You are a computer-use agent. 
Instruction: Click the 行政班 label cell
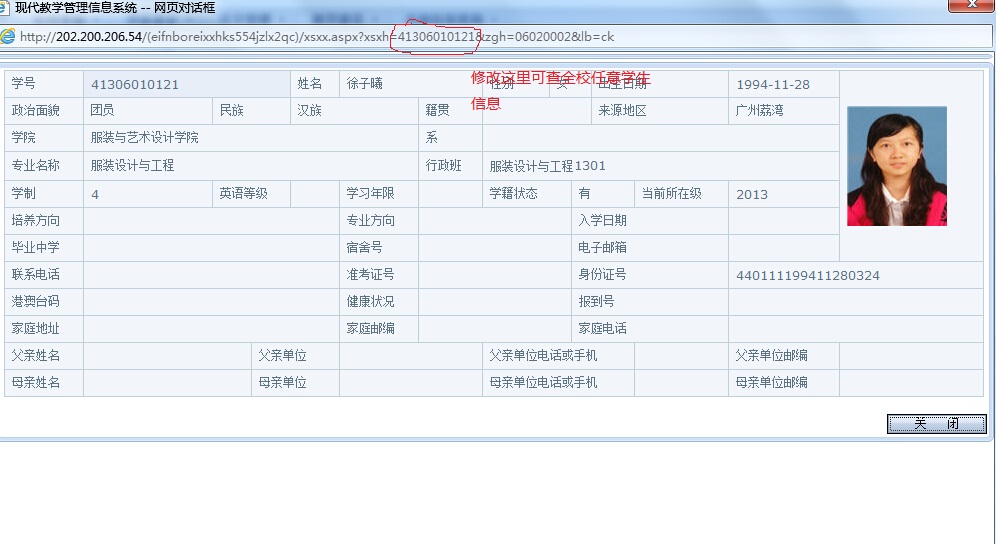click(450, 166)
